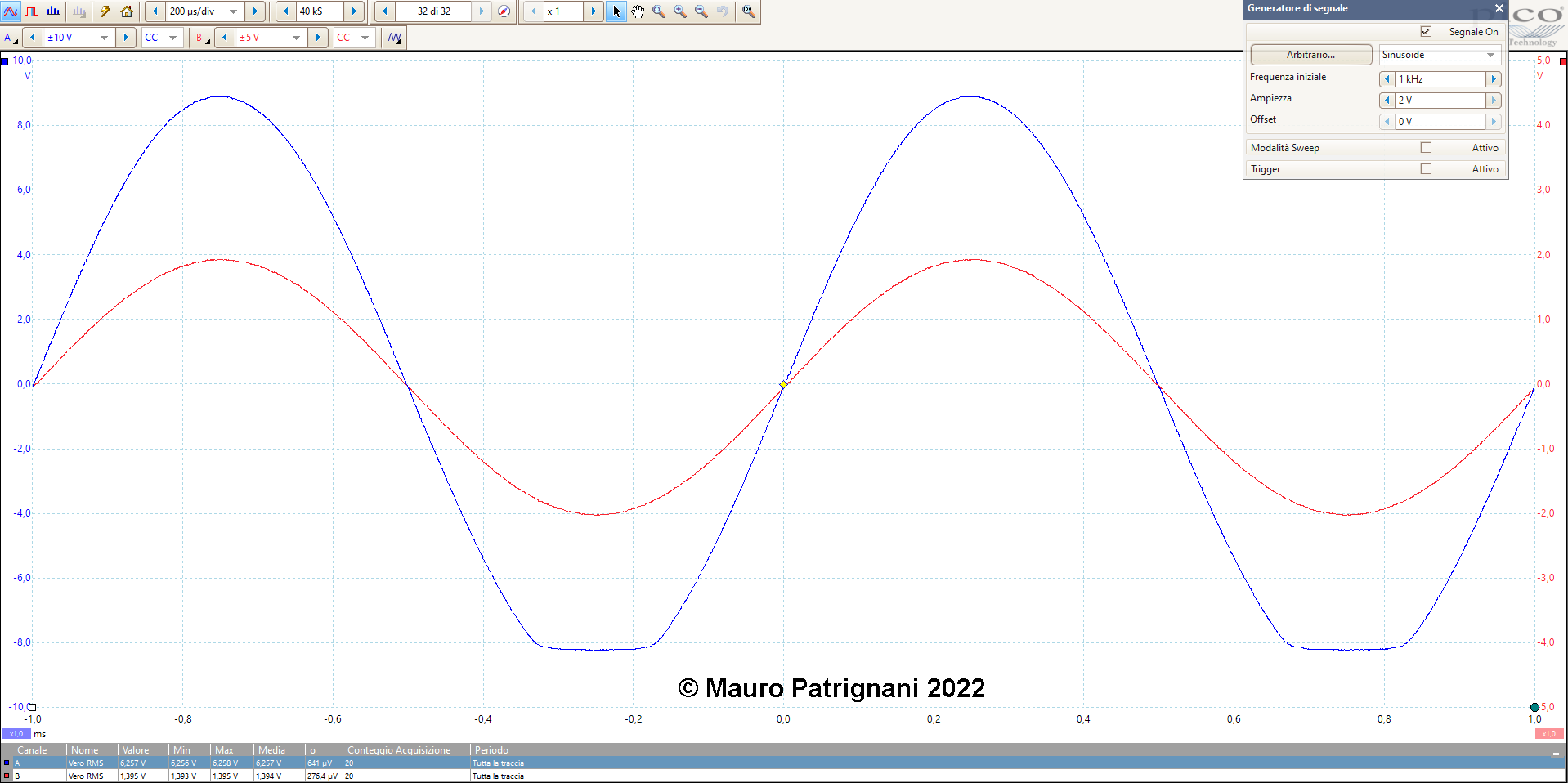This screenshot has height=783, width=1568.
Task: Click the x1,0 left zoom indicator
Action: click(x=16, y=734)
